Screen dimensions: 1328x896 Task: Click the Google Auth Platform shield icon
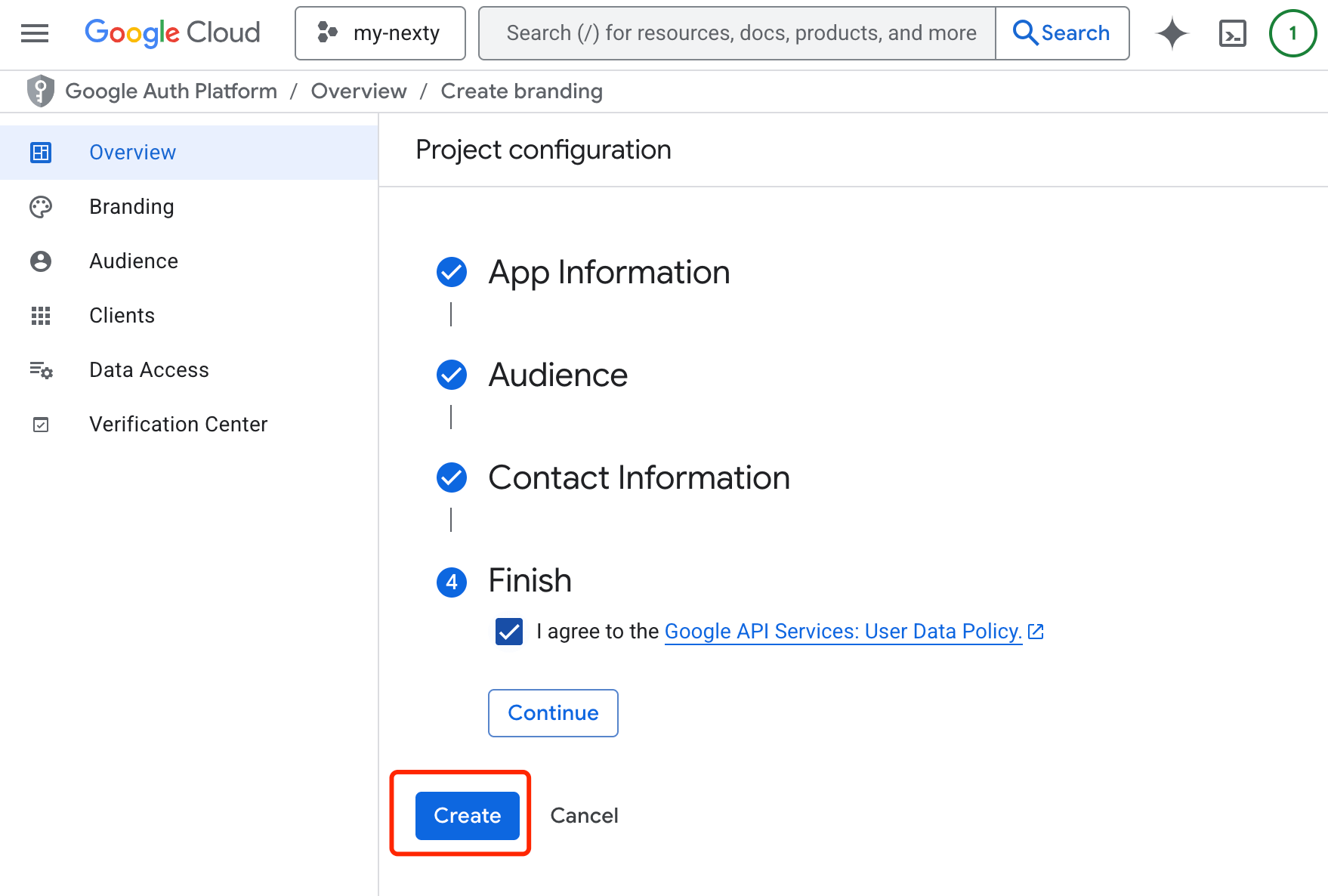coord(41,91)
